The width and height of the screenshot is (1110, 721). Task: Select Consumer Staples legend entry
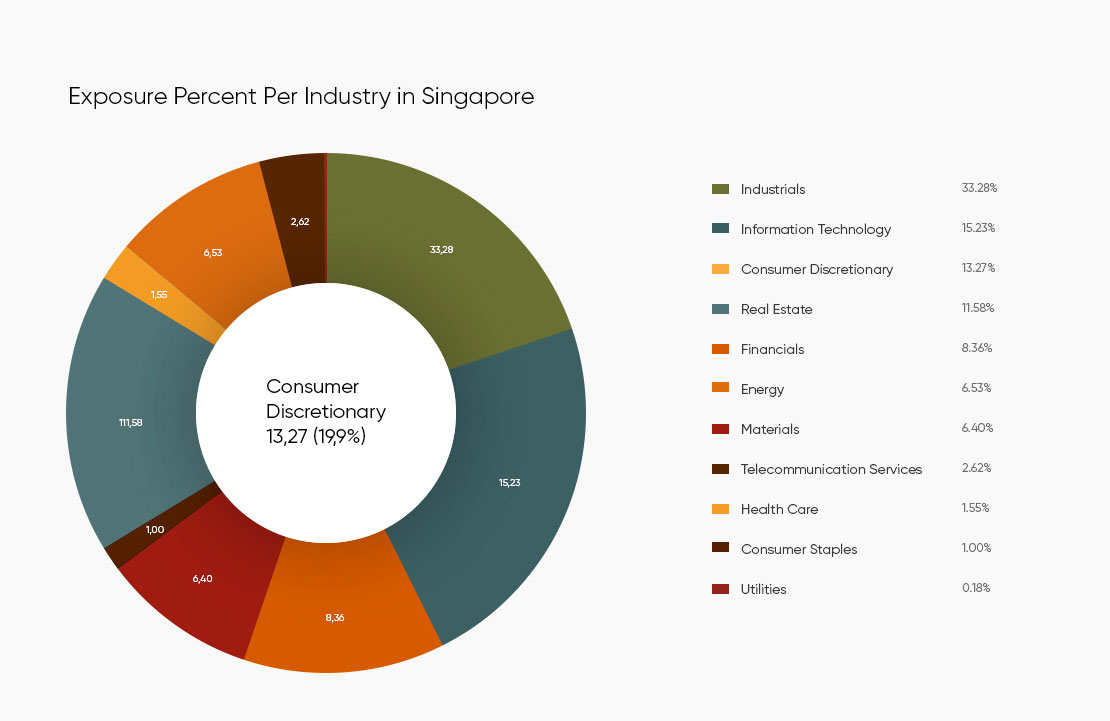click(x=799, y=549)
